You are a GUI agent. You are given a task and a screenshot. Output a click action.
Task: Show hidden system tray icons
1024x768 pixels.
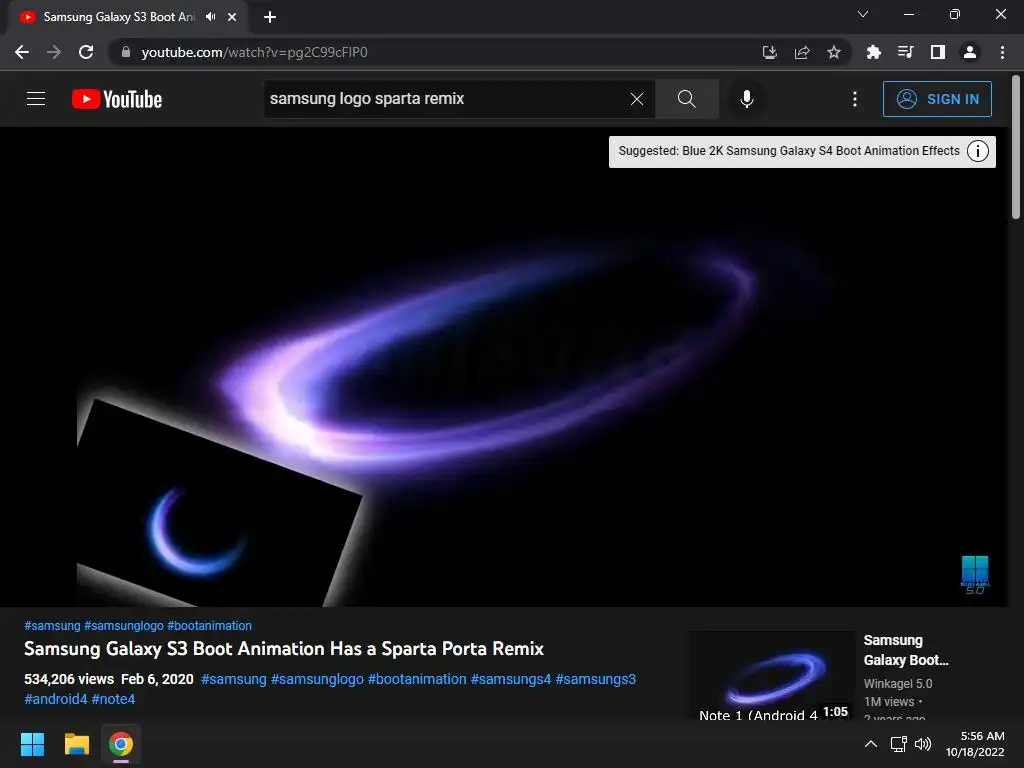pos(871,744)
